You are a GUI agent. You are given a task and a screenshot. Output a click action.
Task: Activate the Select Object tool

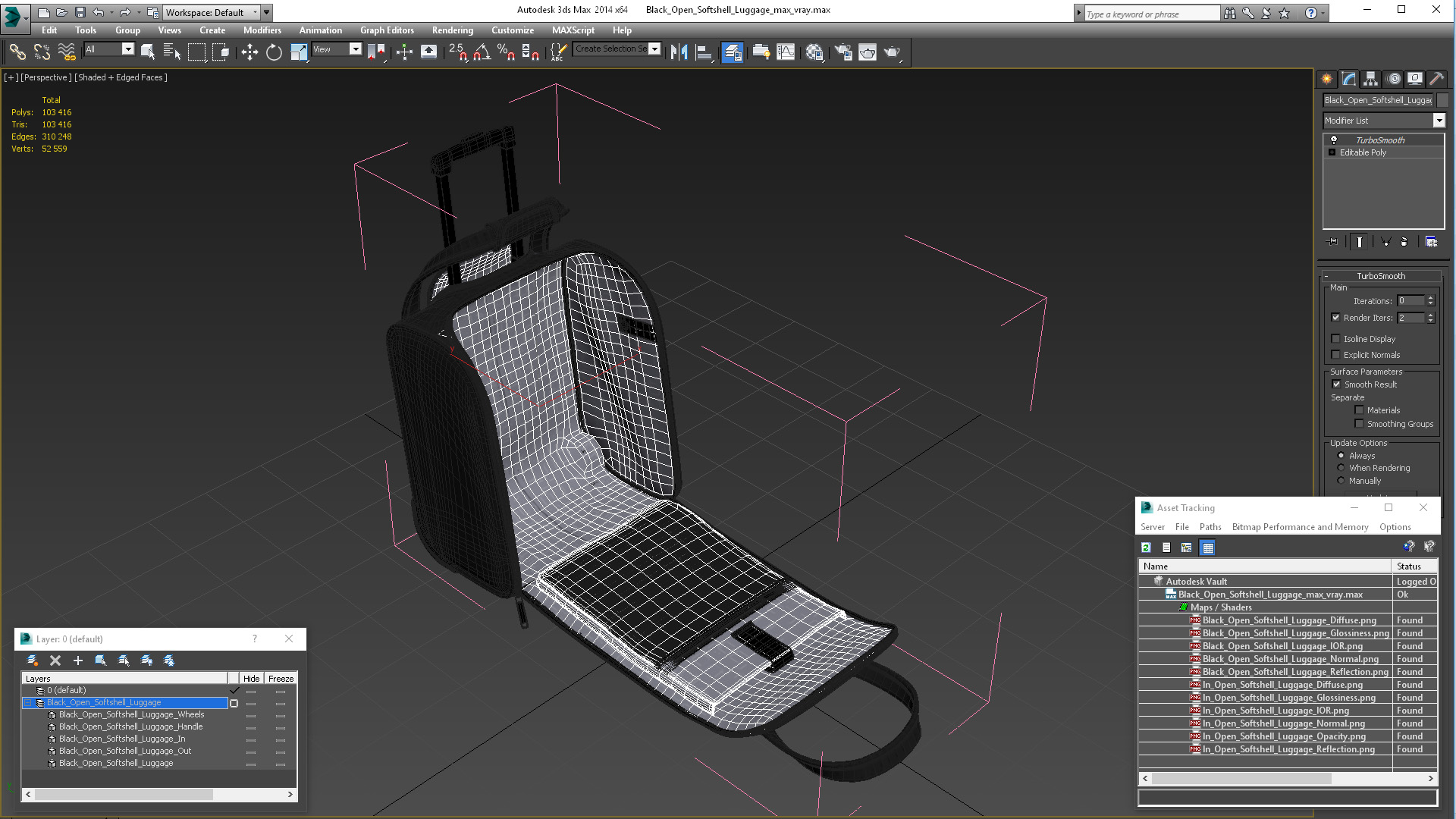coord(148,52)
